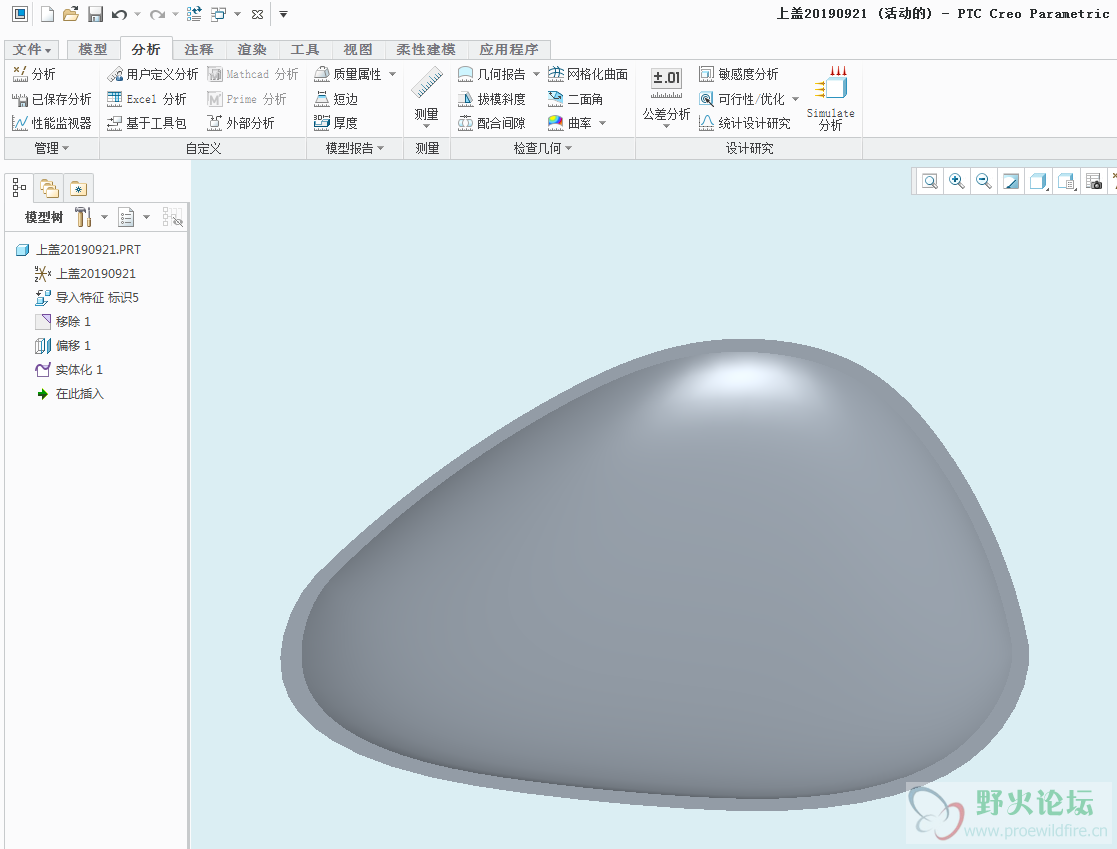This screenshot has height=849, width=1117.
Task: Click the Refit zoom icon in graphics toolbar
Action: pyautogui.click(x=930, y=181)
